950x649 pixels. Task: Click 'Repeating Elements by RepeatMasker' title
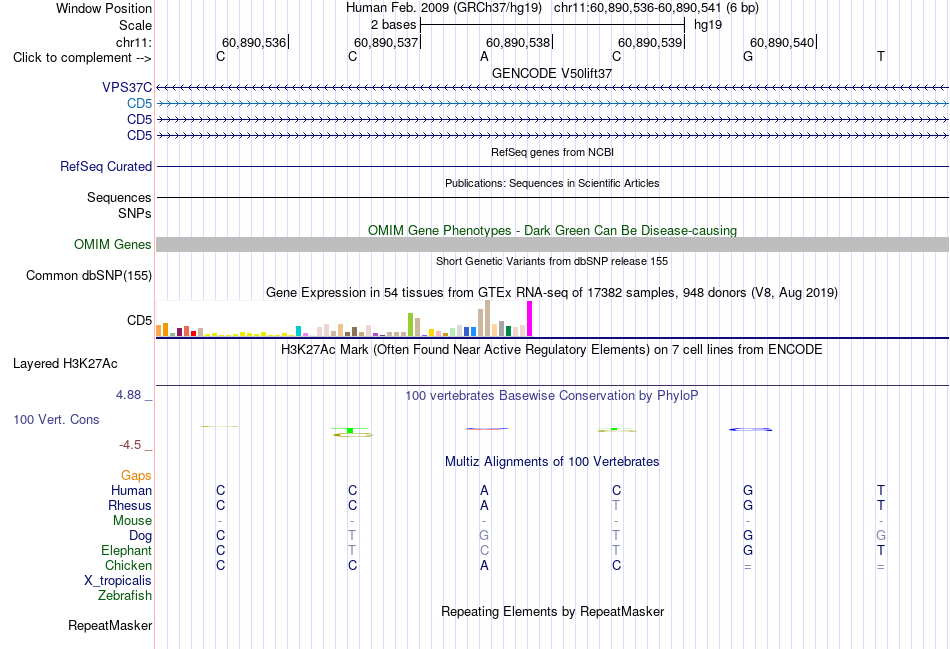point(553,611)
